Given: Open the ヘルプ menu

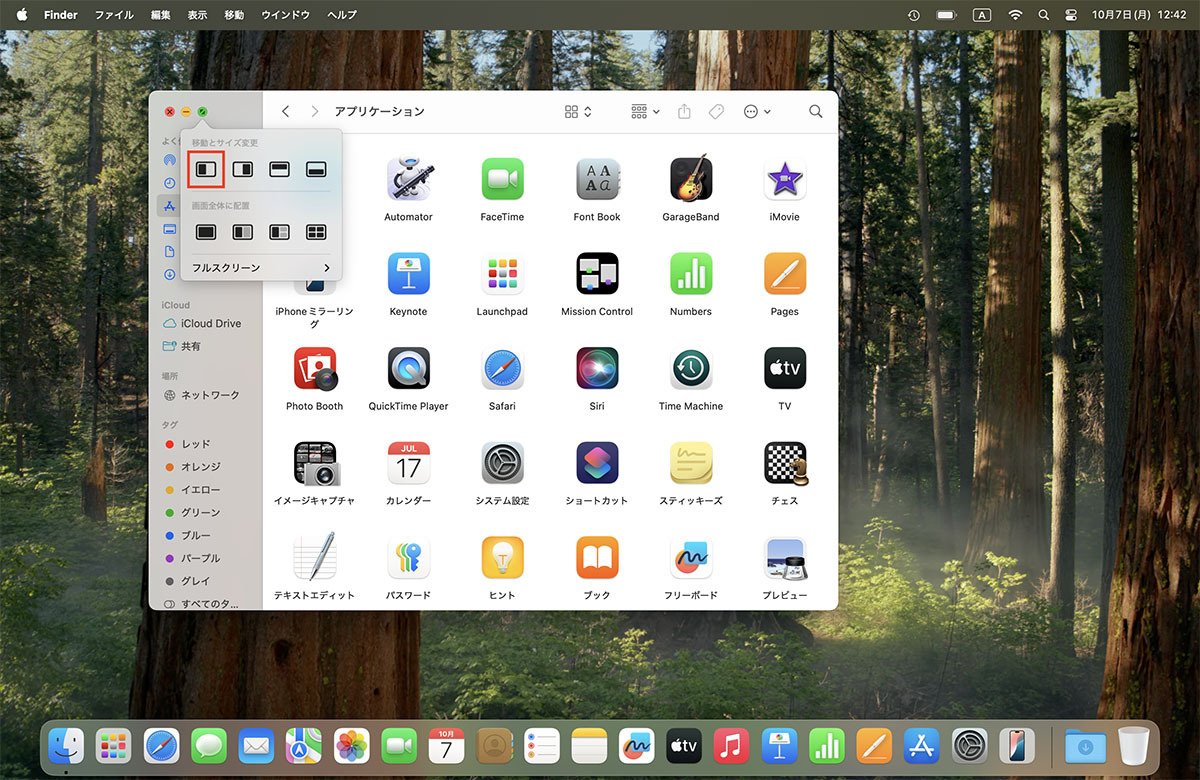Looking at the screenshot, I should pyautogui.click(x=342, y=15).
